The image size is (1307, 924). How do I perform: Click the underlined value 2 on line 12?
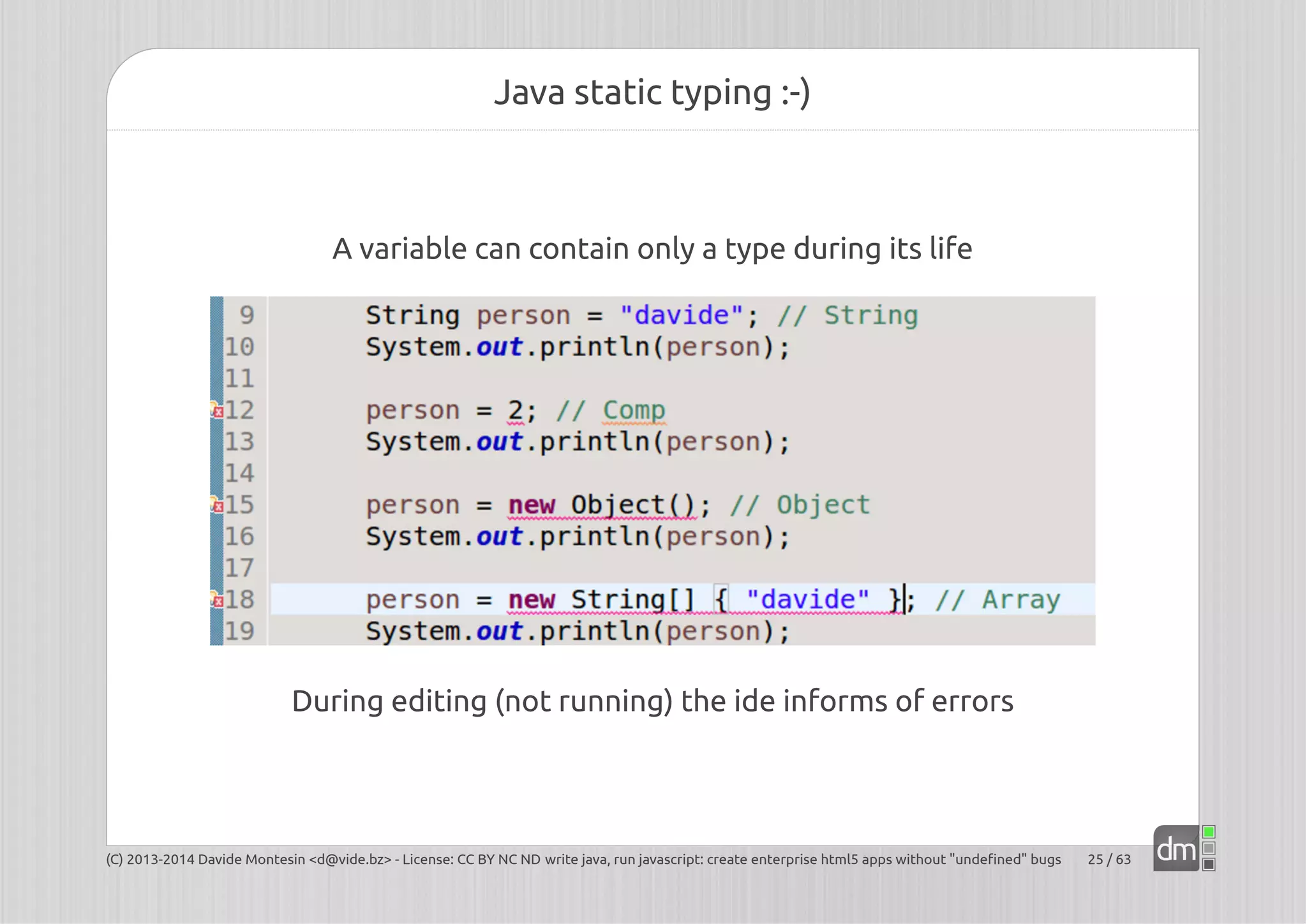point(515,410)
